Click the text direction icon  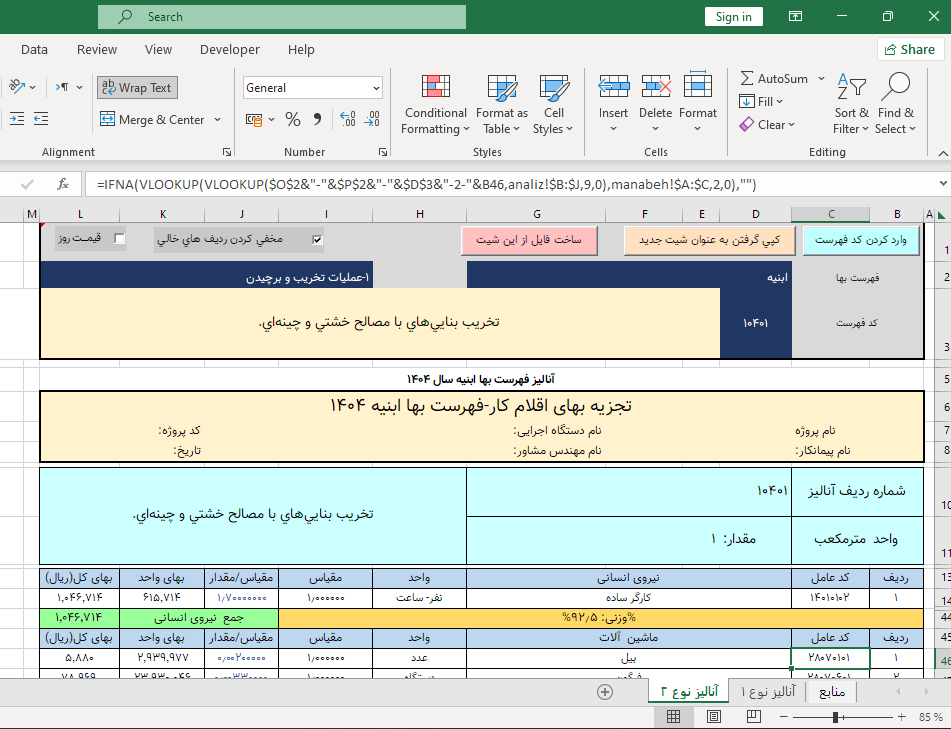click(62, 87)
